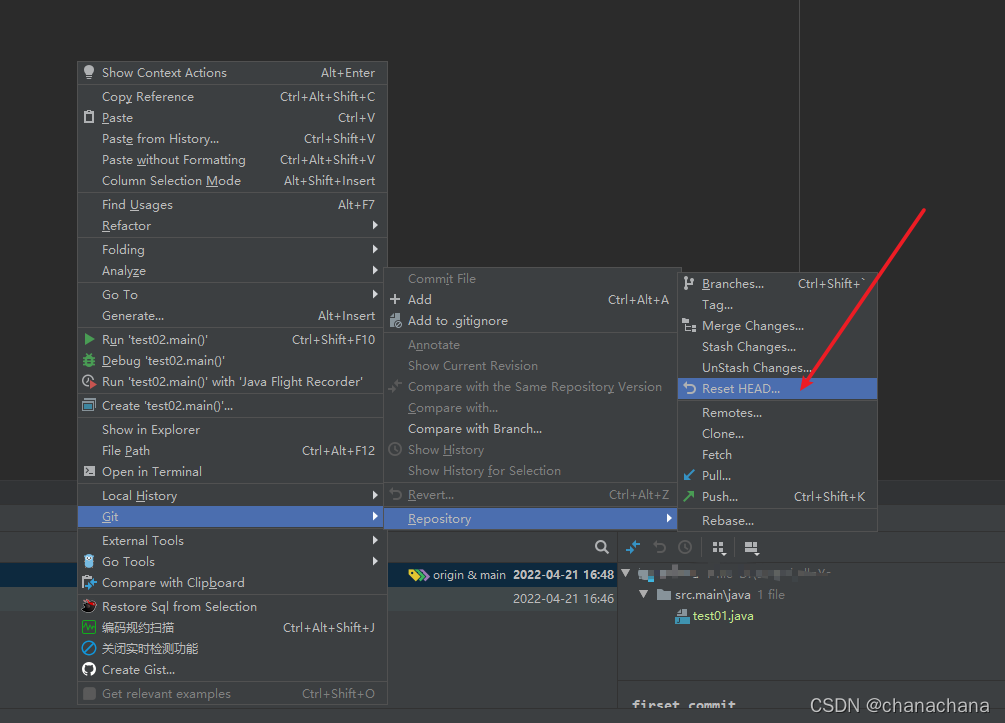Click the blue Pull arrow icon
Viewport: 1005px width, 723px height.
(689, 475)
